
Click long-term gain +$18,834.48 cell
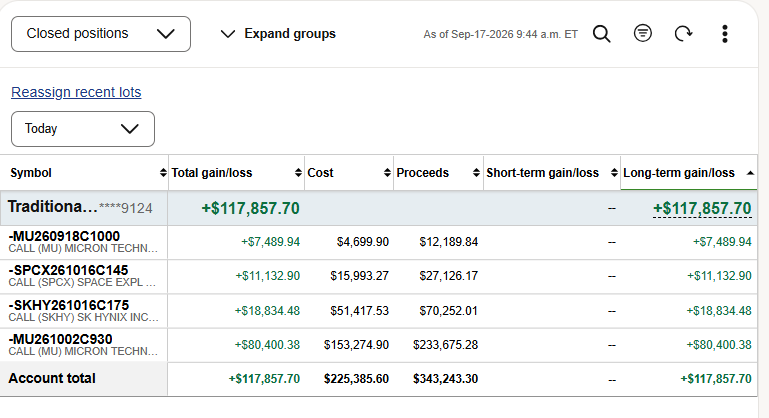tap(719, 311)
